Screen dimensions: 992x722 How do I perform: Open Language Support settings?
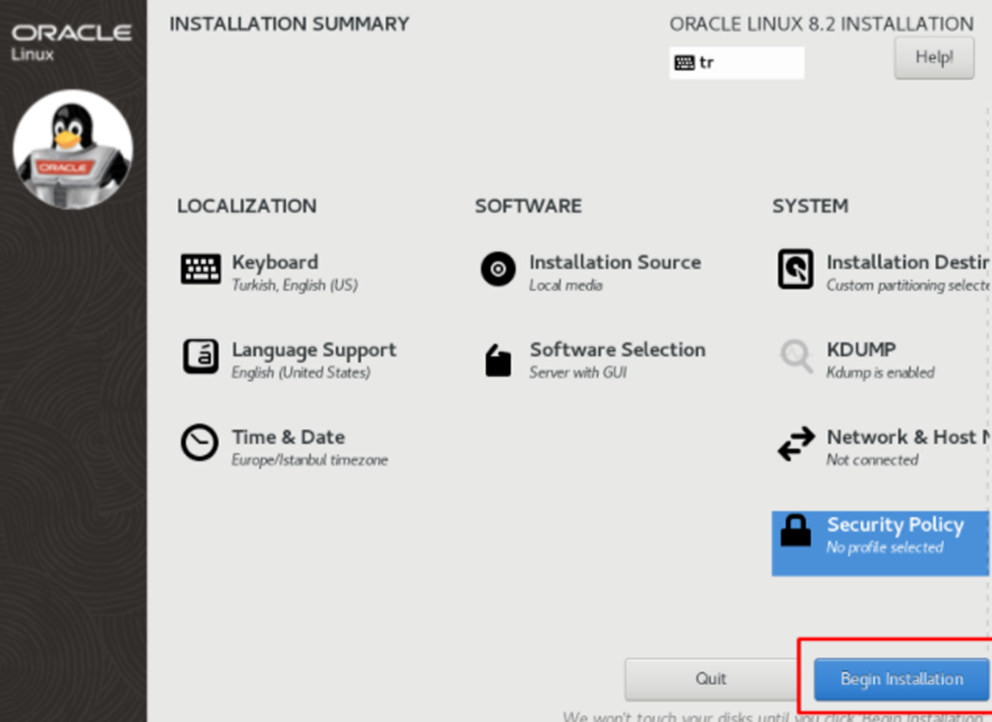pos(314,350)
